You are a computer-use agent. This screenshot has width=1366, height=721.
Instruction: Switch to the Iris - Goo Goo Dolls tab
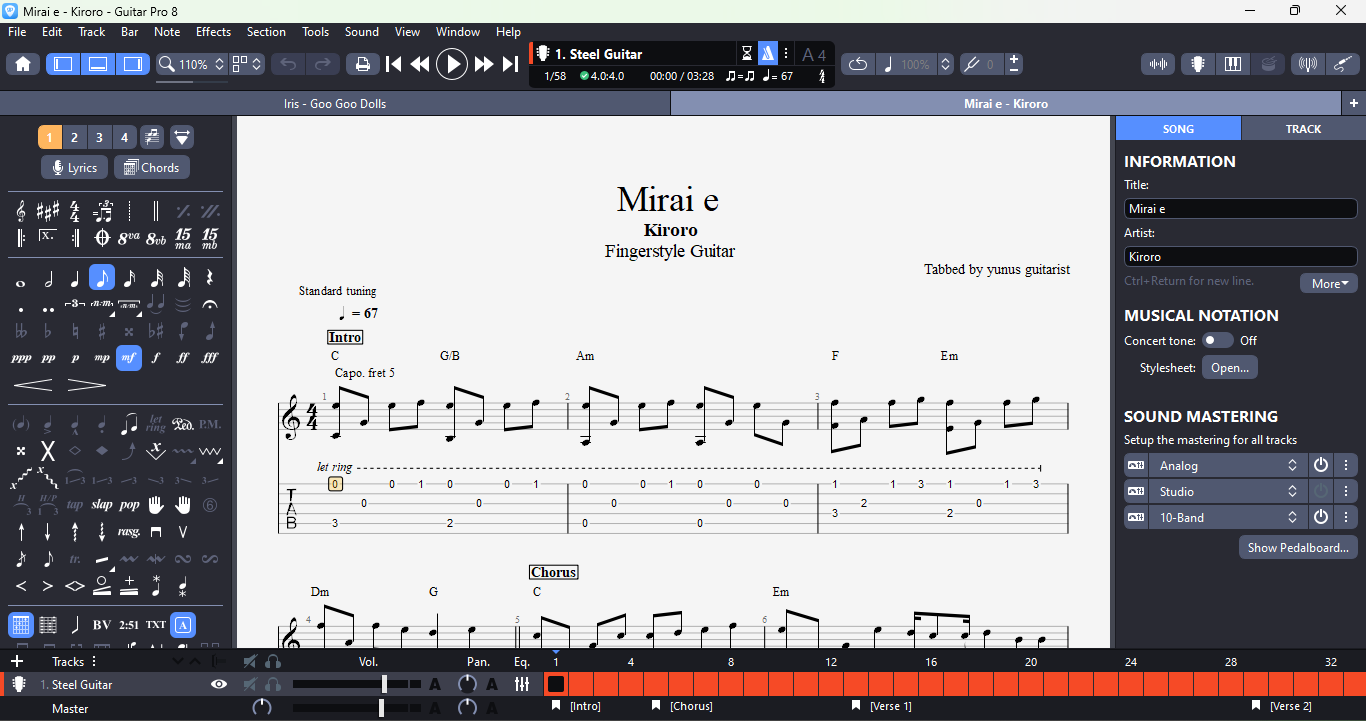click(335, 104)
